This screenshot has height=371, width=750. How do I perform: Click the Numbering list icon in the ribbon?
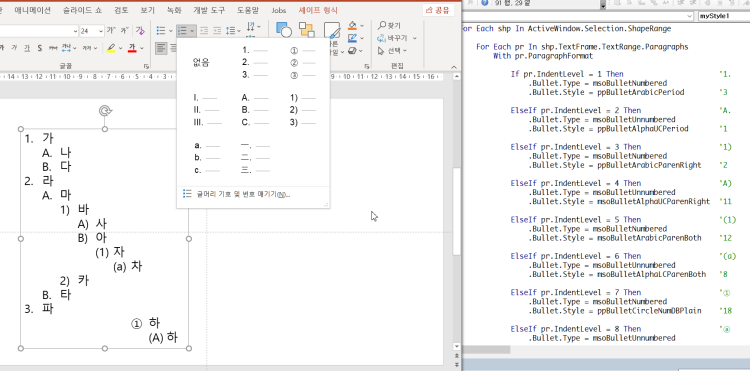pos(182,31)
